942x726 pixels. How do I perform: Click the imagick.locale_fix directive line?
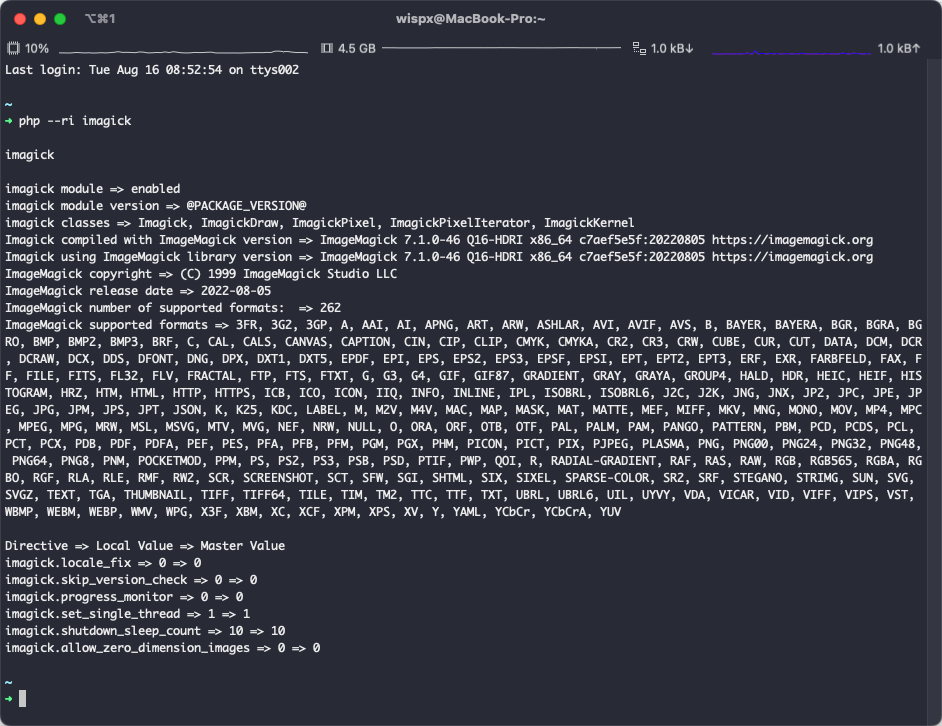tap(103, 563)
